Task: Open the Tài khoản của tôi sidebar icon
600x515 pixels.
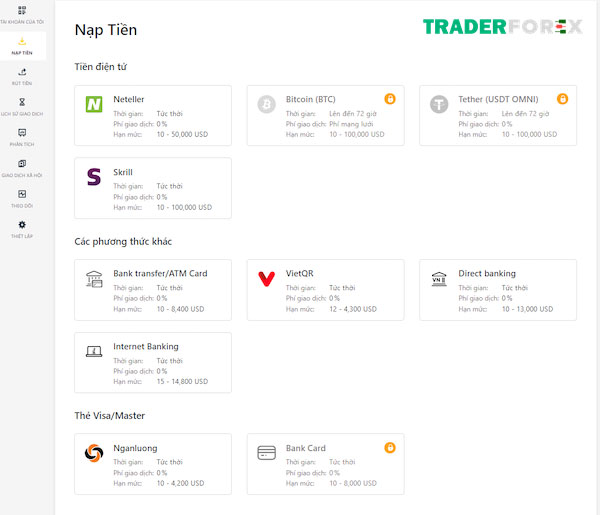Action: [x=22, y=10]
